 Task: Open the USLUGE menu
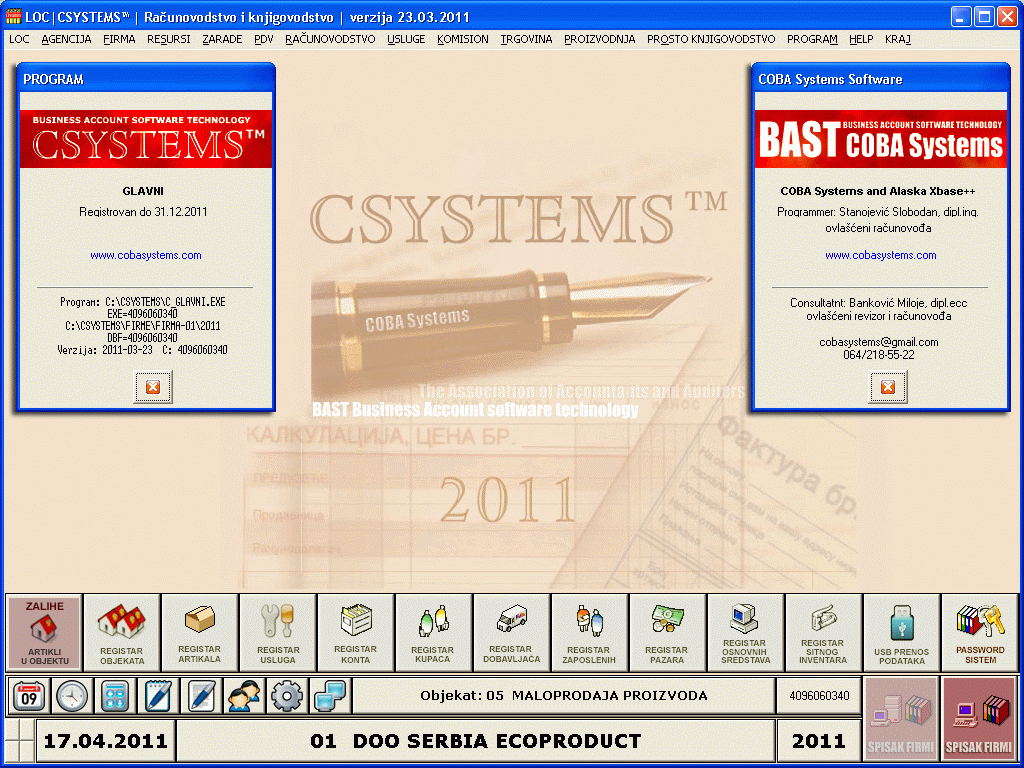tap(406, 39)
